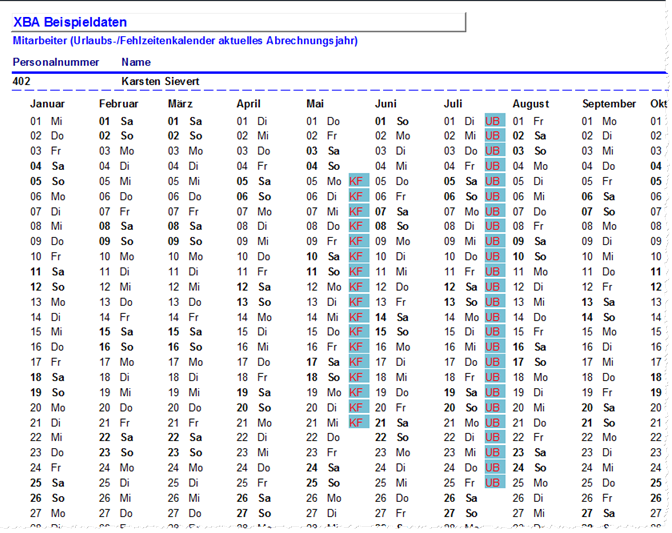Select Januar 20 Mo entry
This screenshot has height=533, width=672.
coord(47,408)
